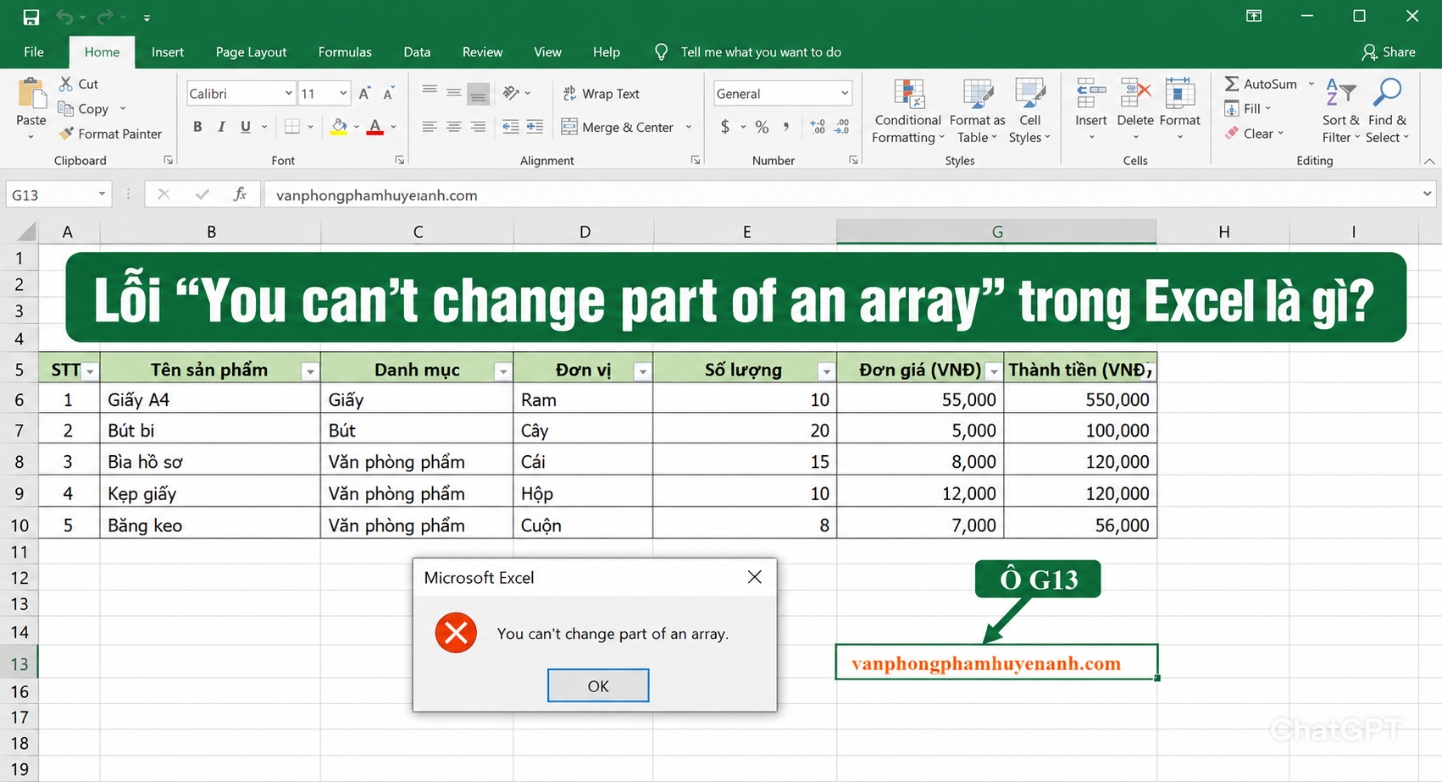
Task: Open the font size 11 dropdown
Action: tap(343, 93)
